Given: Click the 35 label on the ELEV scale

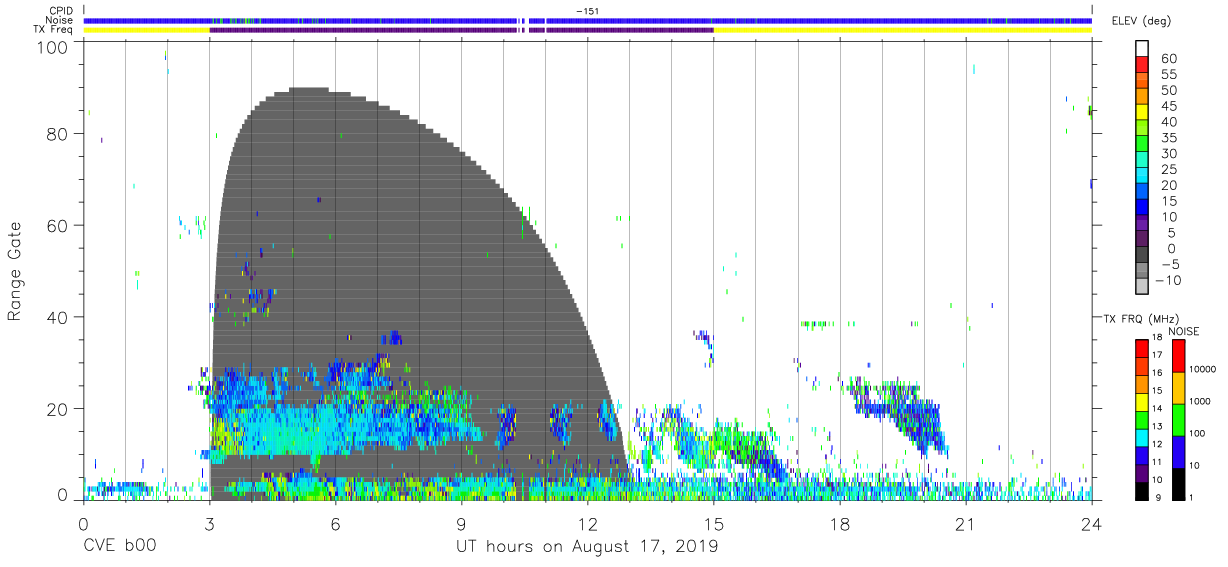Looking at the screenshot, I should 1167,138.
